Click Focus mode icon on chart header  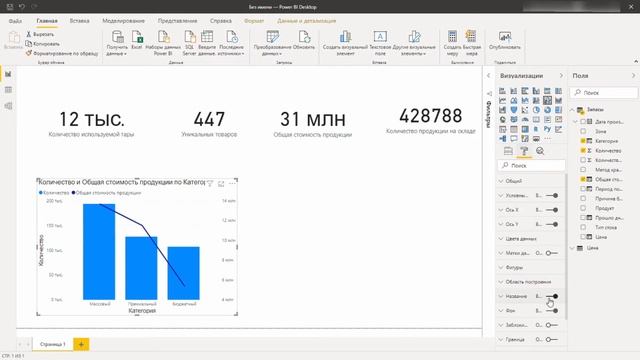click(221, 184)
